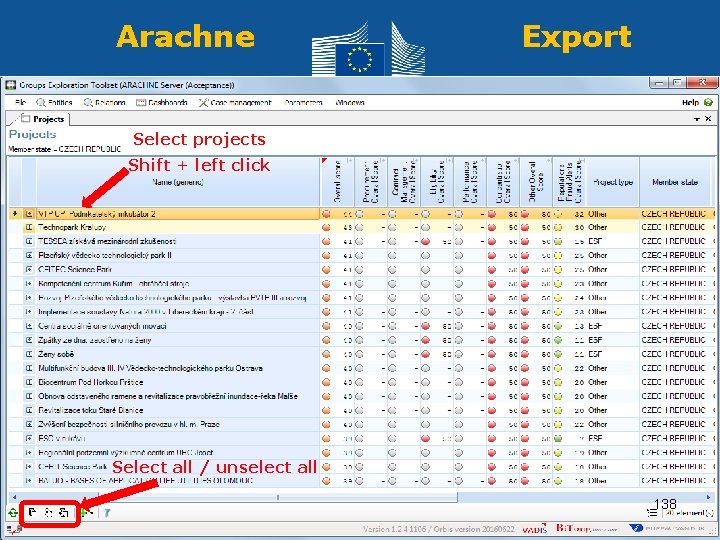Click the red eligibility score indicator in the TESSEA row

coord(426,242)
